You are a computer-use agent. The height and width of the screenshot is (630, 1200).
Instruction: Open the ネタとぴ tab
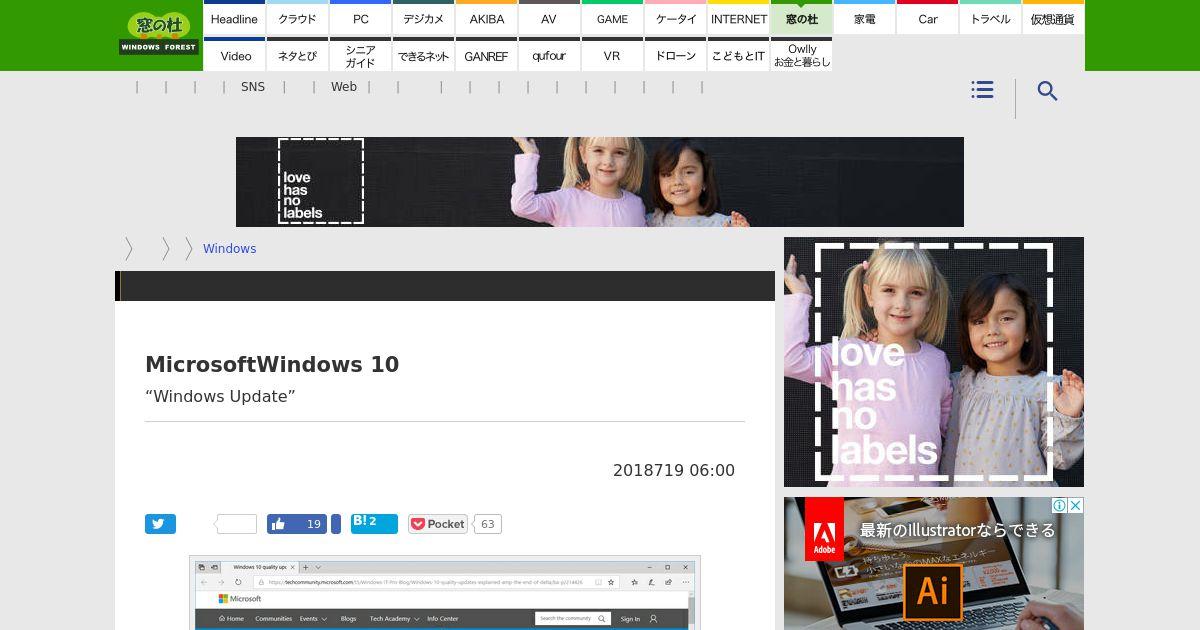tap(297, 55)
